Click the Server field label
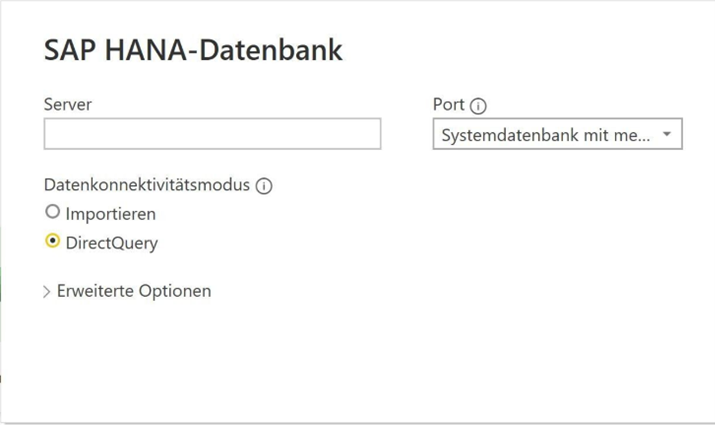This screenshot has width=715, height=425. coord(67,104)
